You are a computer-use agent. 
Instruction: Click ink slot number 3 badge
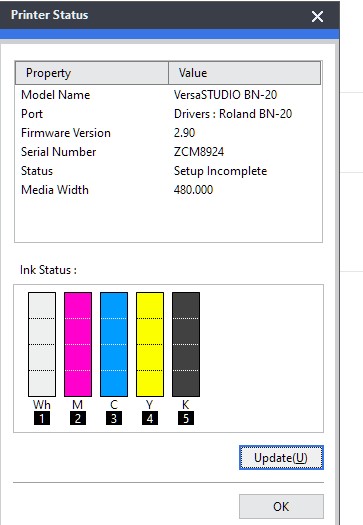tap(114, 419)
